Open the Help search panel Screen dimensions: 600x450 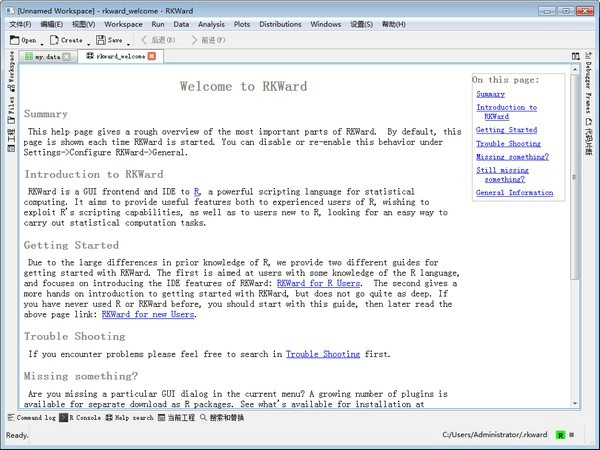[131, 418]
